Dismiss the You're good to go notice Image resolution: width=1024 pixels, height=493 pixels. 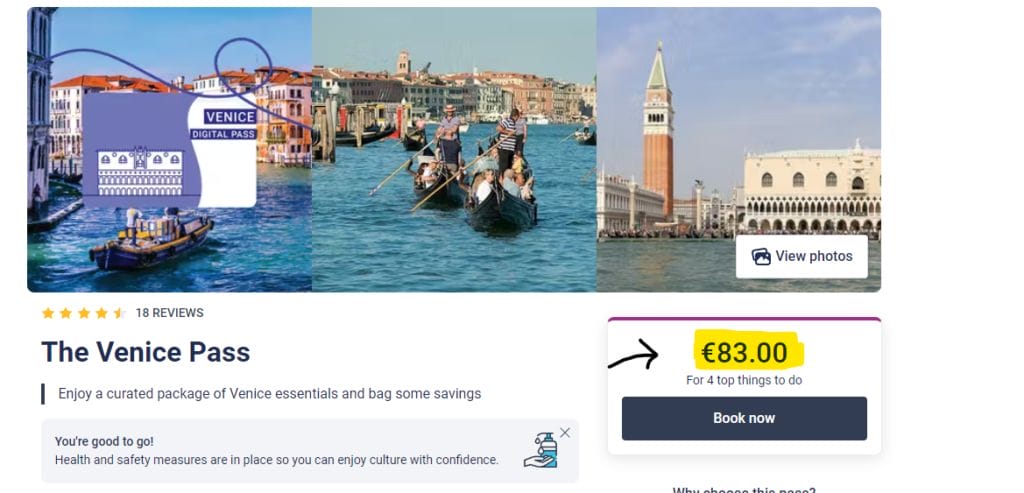[565, 432]
